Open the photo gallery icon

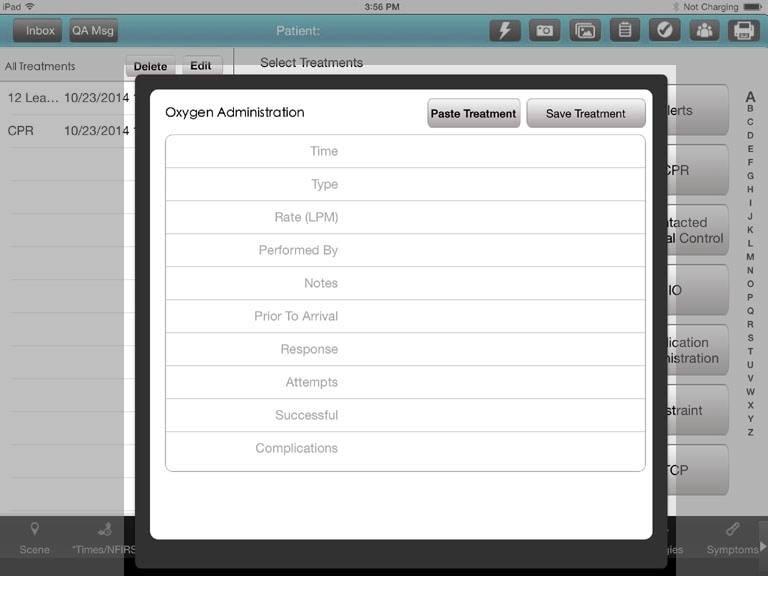click(585, 30)
